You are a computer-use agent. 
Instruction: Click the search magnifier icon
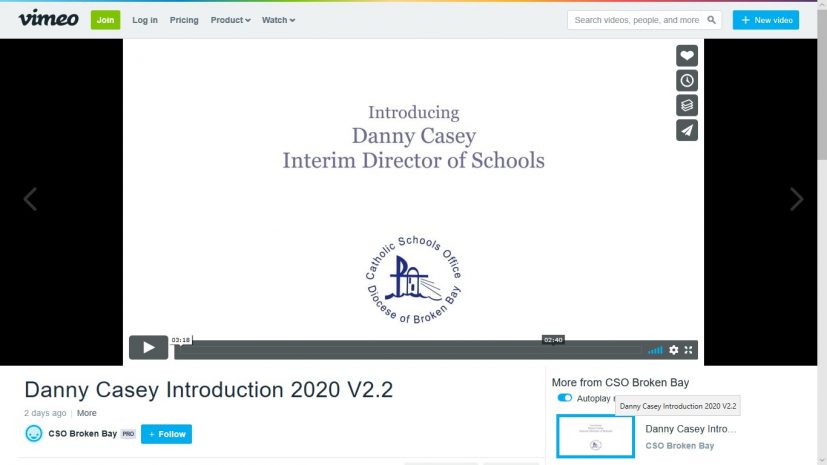(712, 20)
